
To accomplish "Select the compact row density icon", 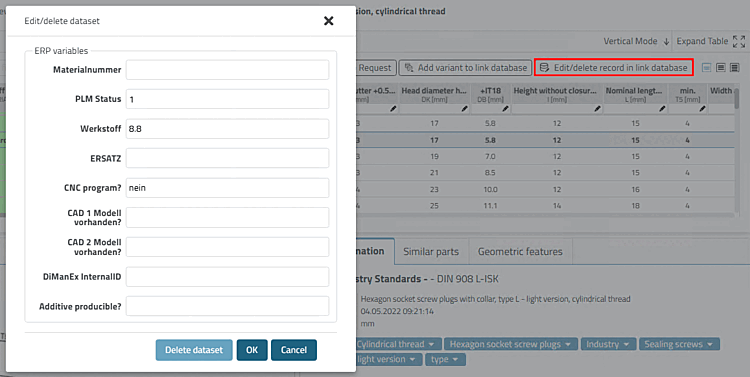I will tap(706, 68).
